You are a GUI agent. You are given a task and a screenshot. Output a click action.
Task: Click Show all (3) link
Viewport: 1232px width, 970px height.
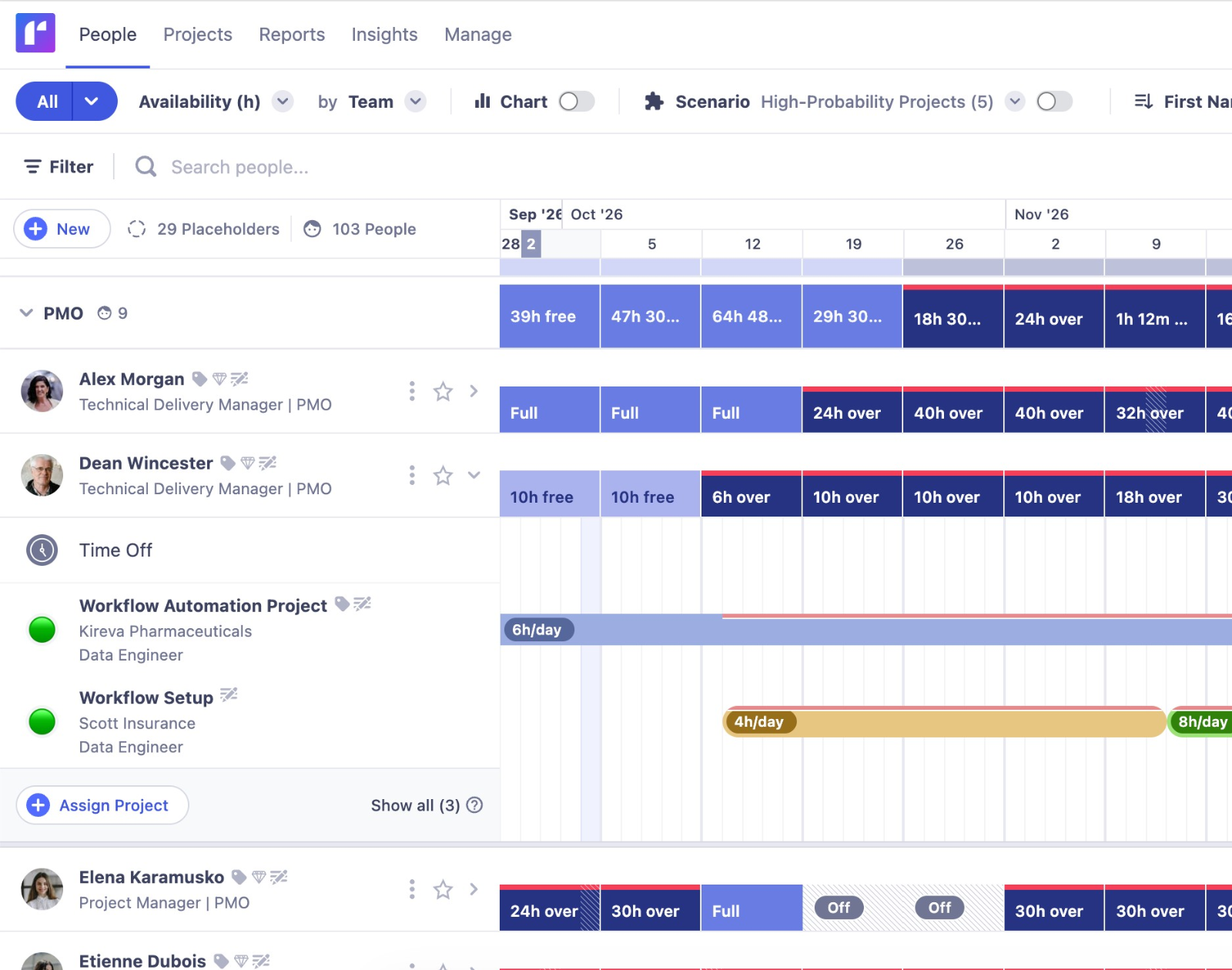[415, 805]
